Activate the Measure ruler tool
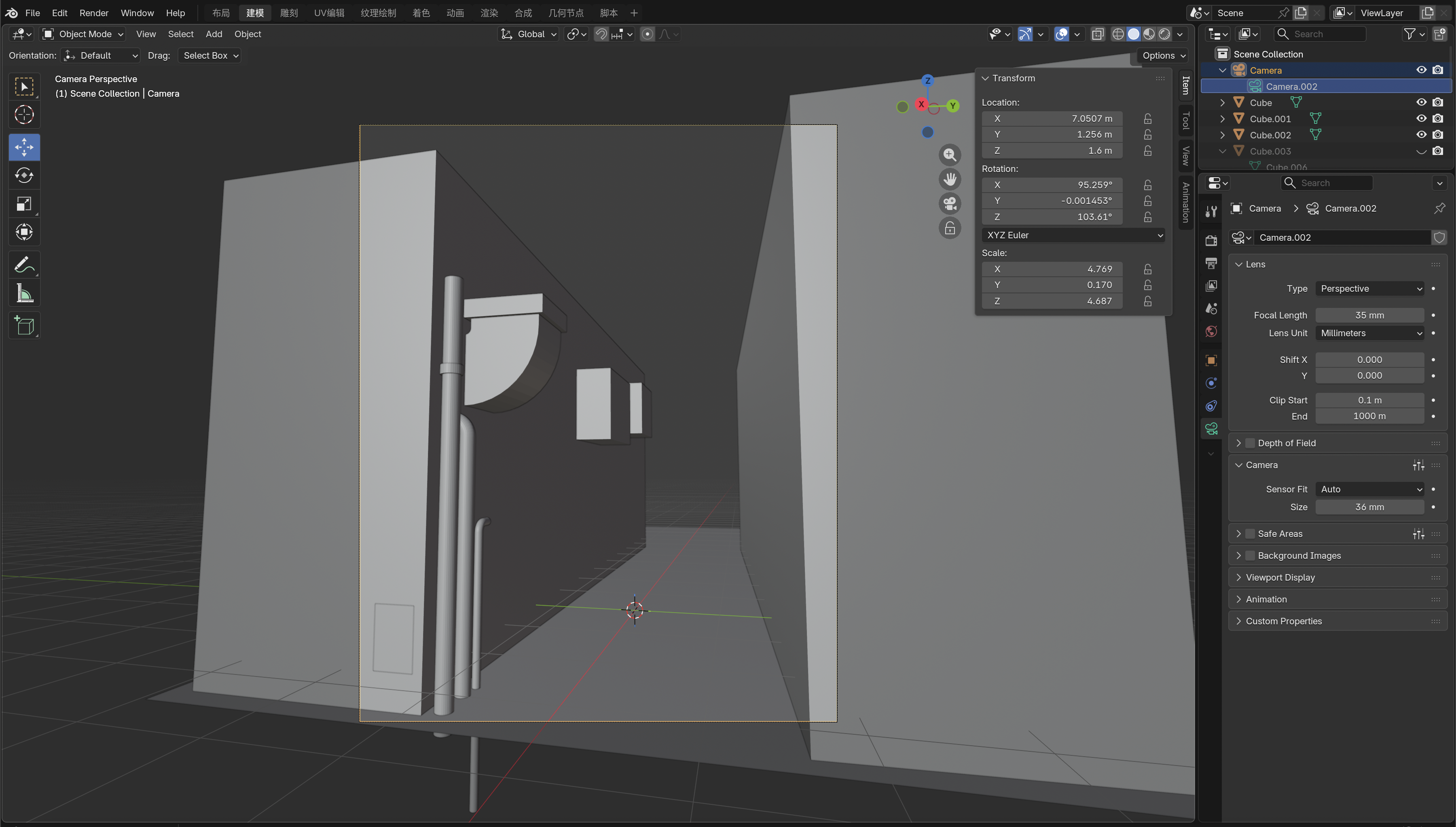Viewport: 1456px width, 827px height. point(24,293)
